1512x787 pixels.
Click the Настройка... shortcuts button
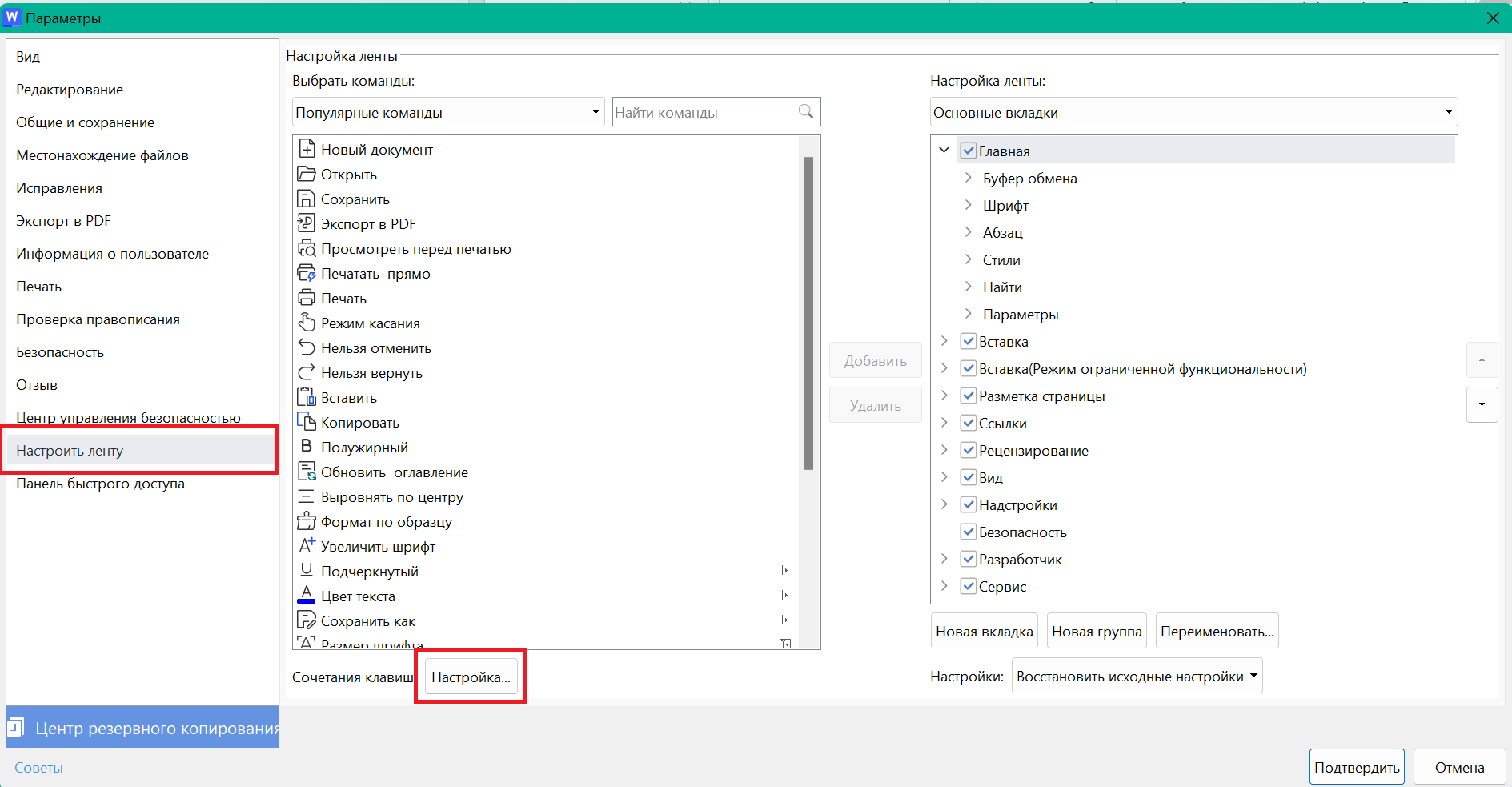point(471,677)
